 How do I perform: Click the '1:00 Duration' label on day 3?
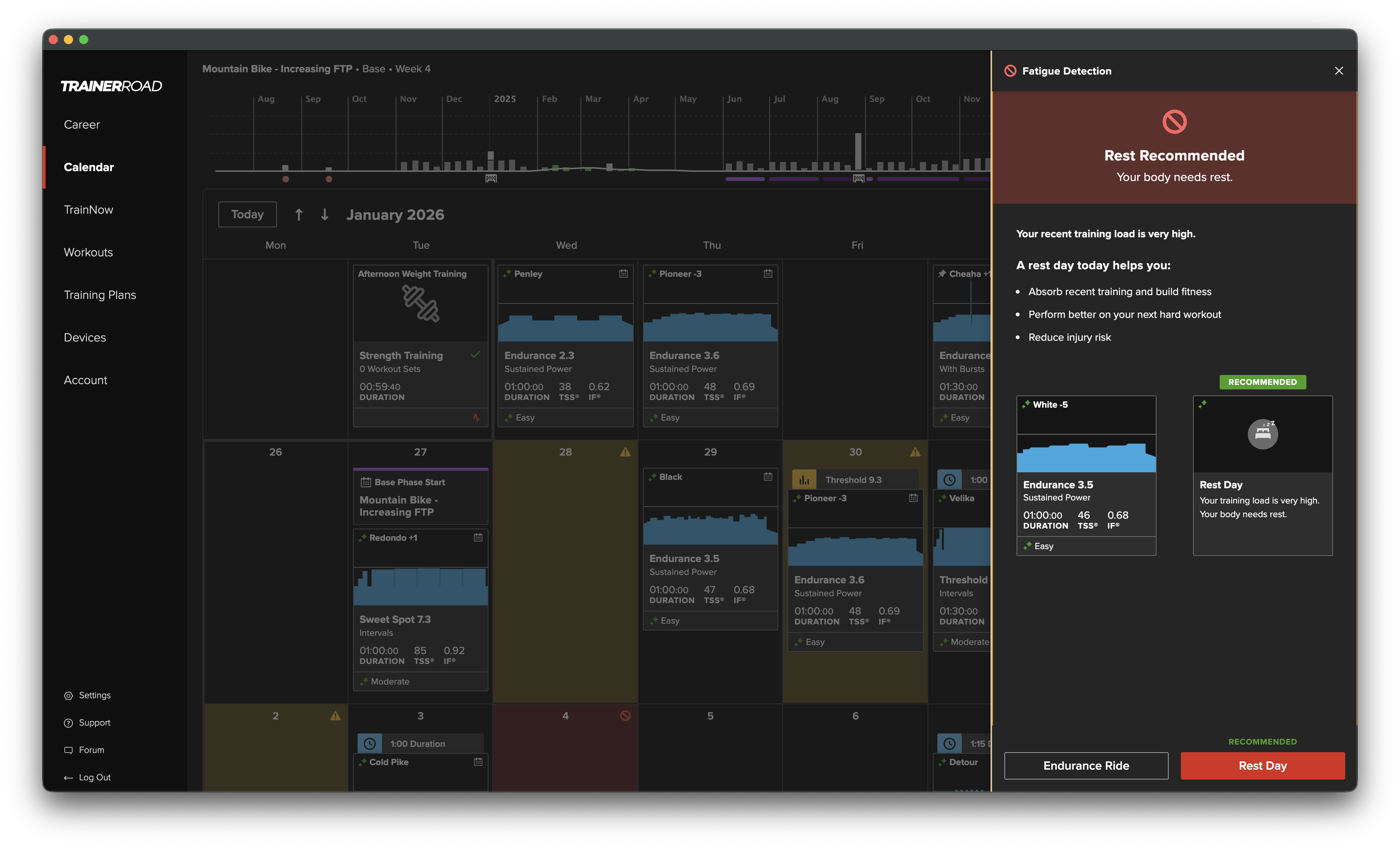pos(418,743)
